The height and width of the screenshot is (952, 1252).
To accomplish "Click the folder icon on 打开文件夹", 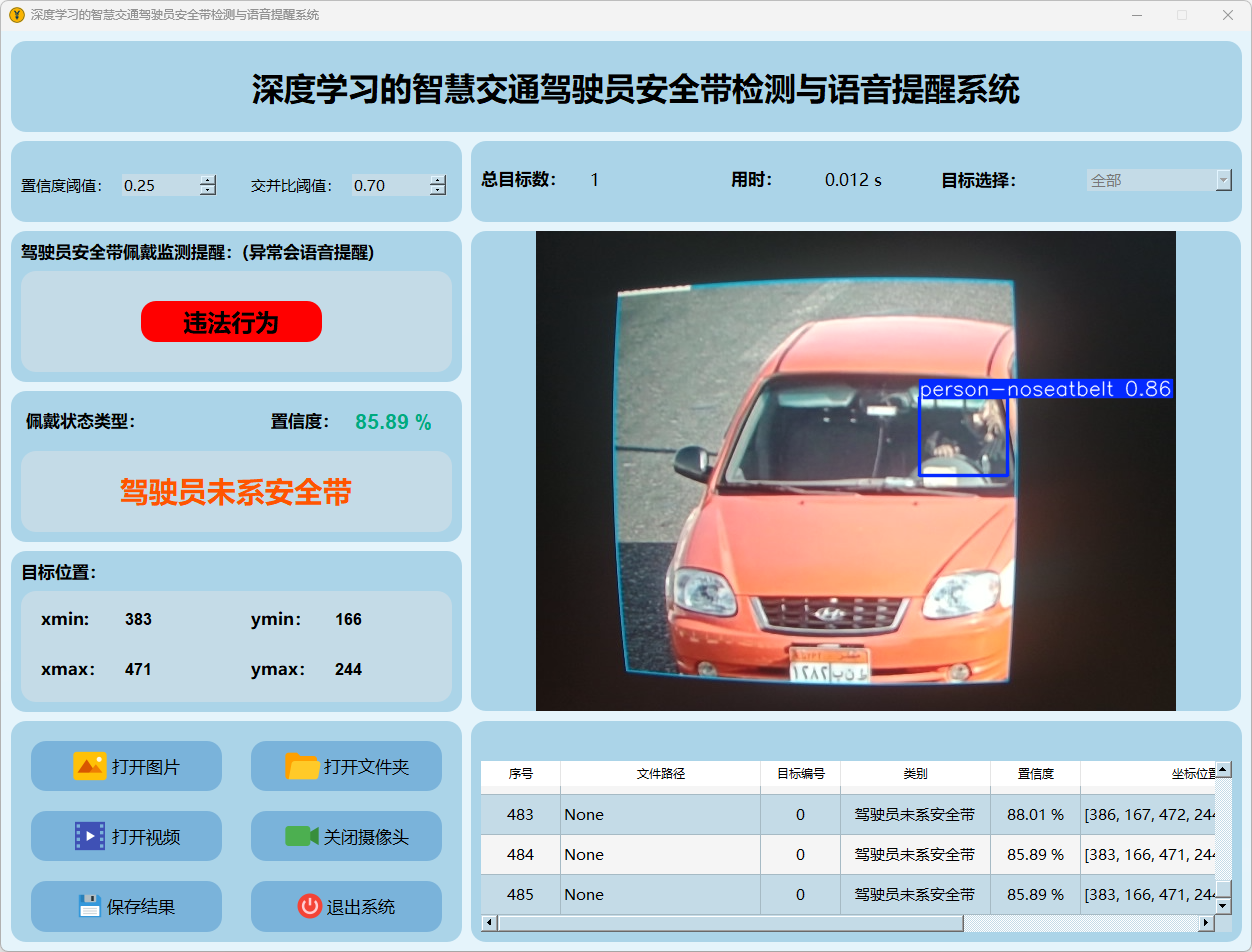I will [x=302, y=766].
